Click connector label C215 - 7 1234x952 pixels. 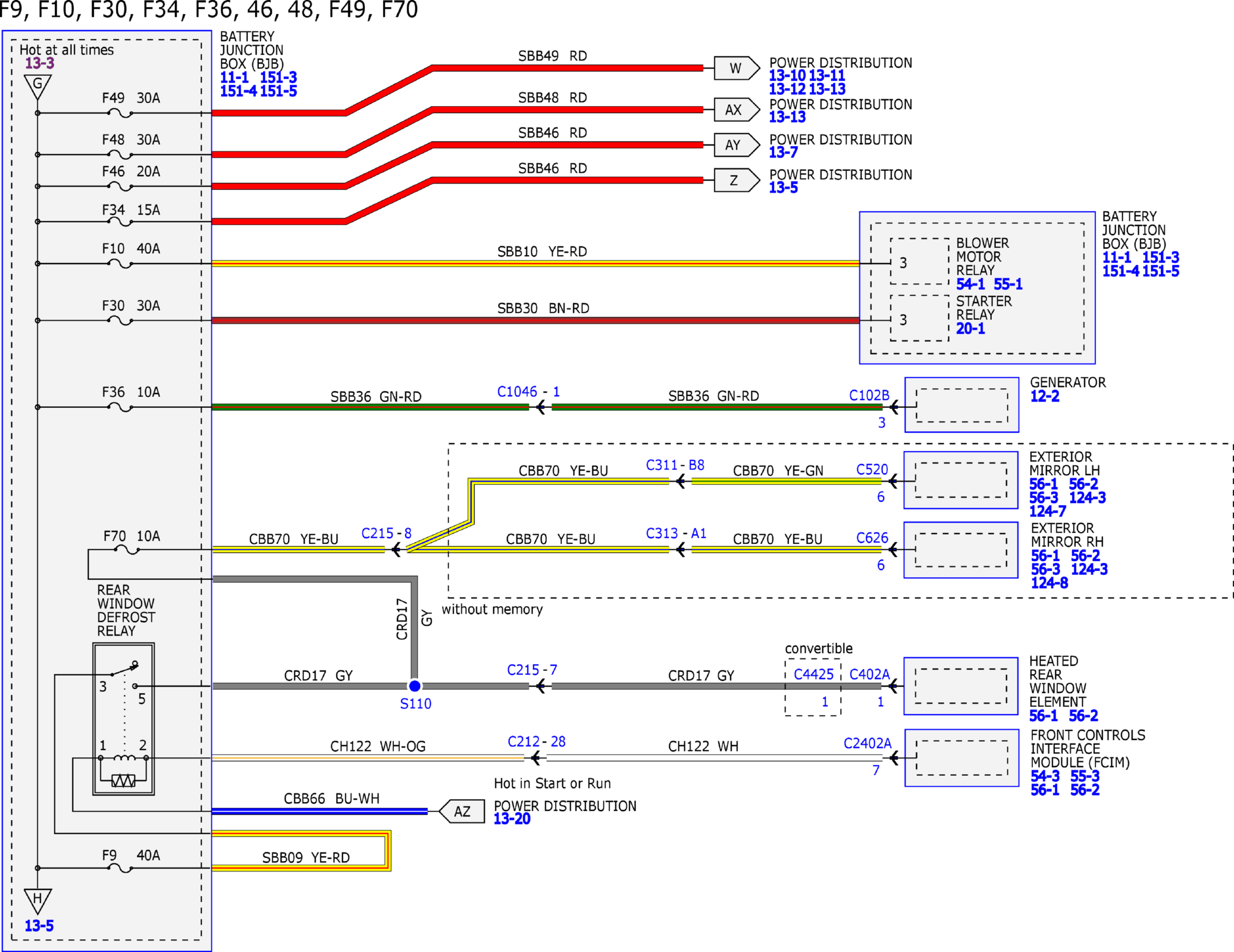[x=532, y=670]
